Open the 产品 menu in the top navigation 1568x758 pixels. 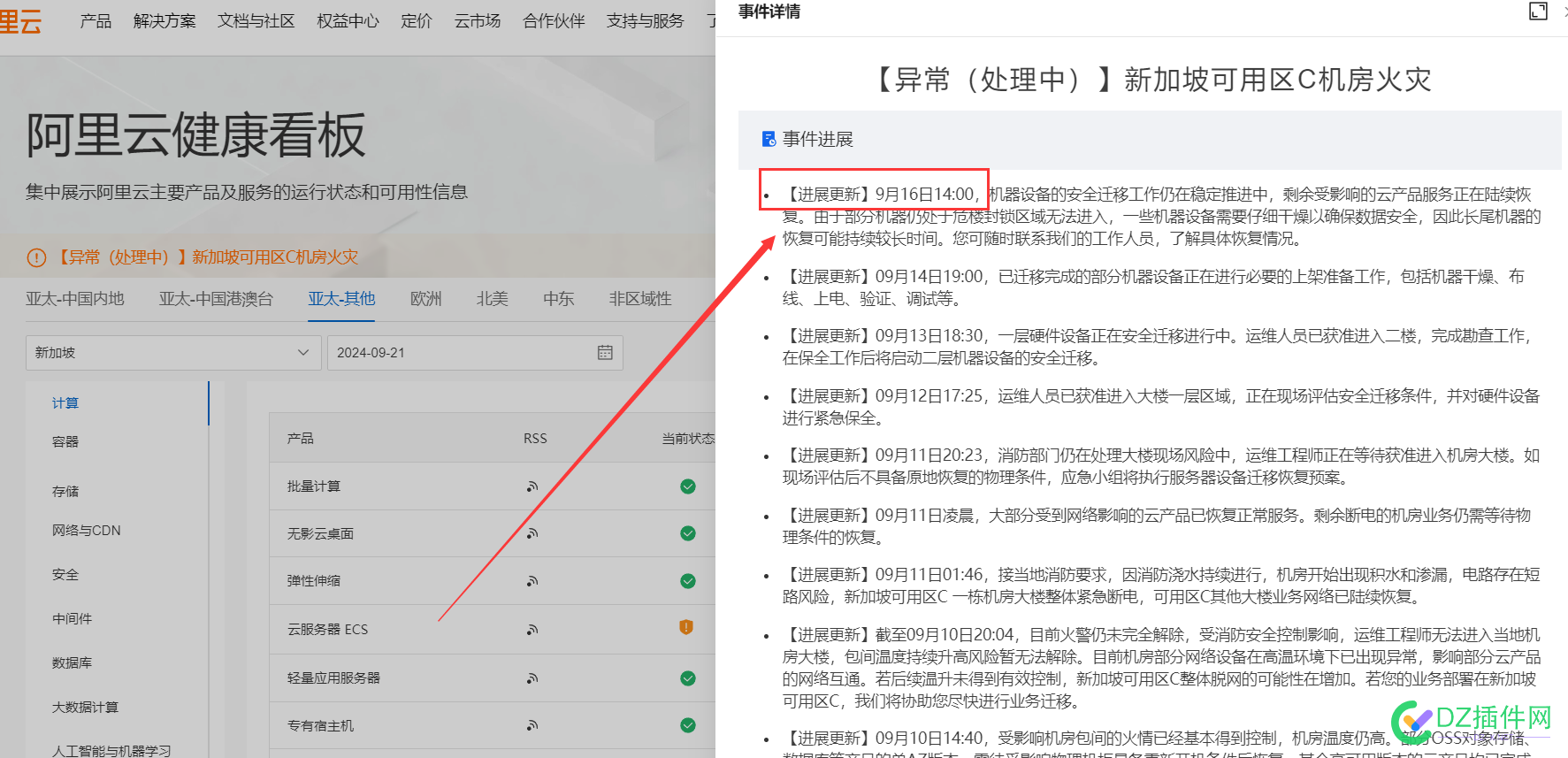96,20
